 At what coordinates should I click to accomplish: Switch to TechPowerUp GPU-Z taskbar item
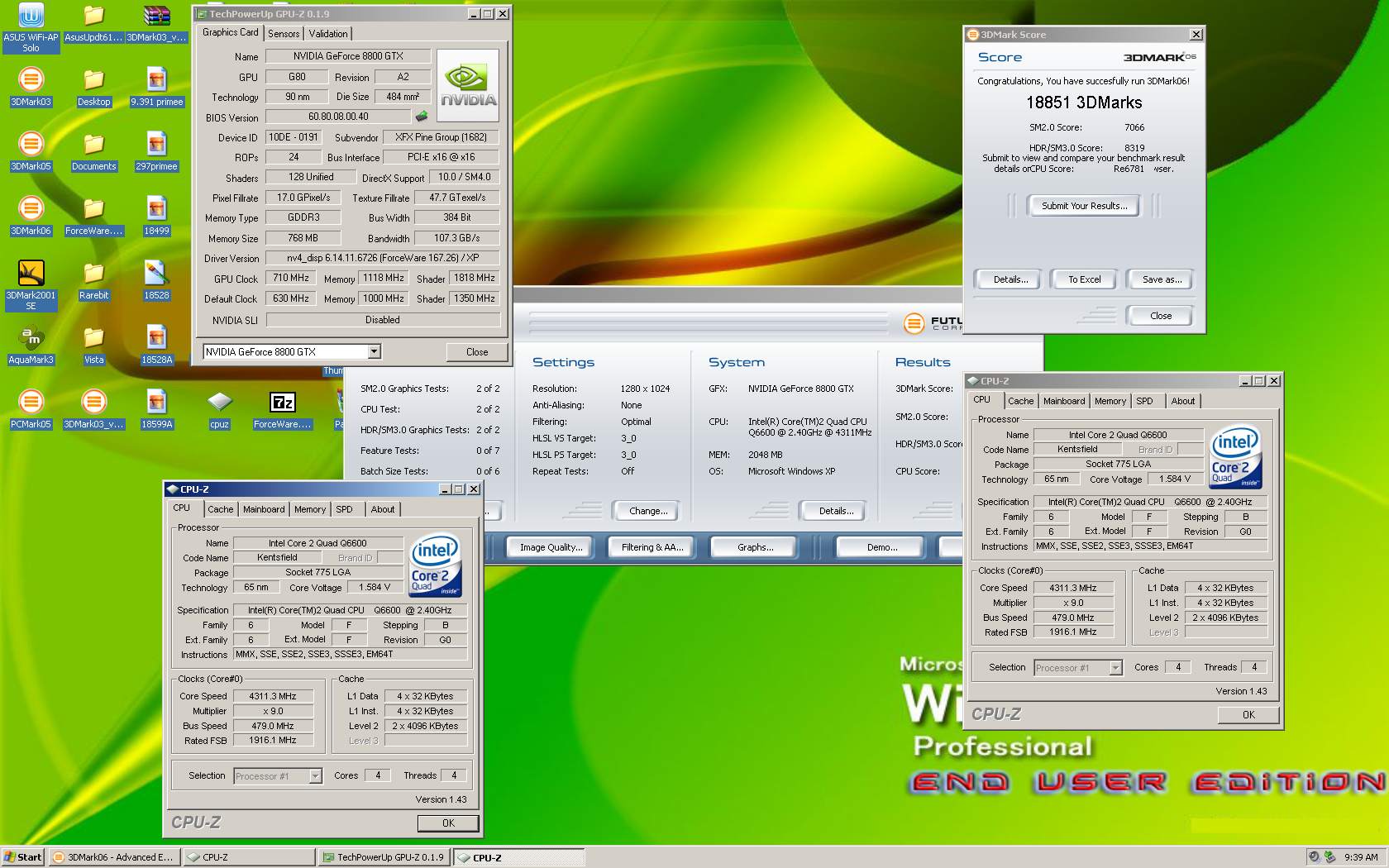click(x=384, y=857)
